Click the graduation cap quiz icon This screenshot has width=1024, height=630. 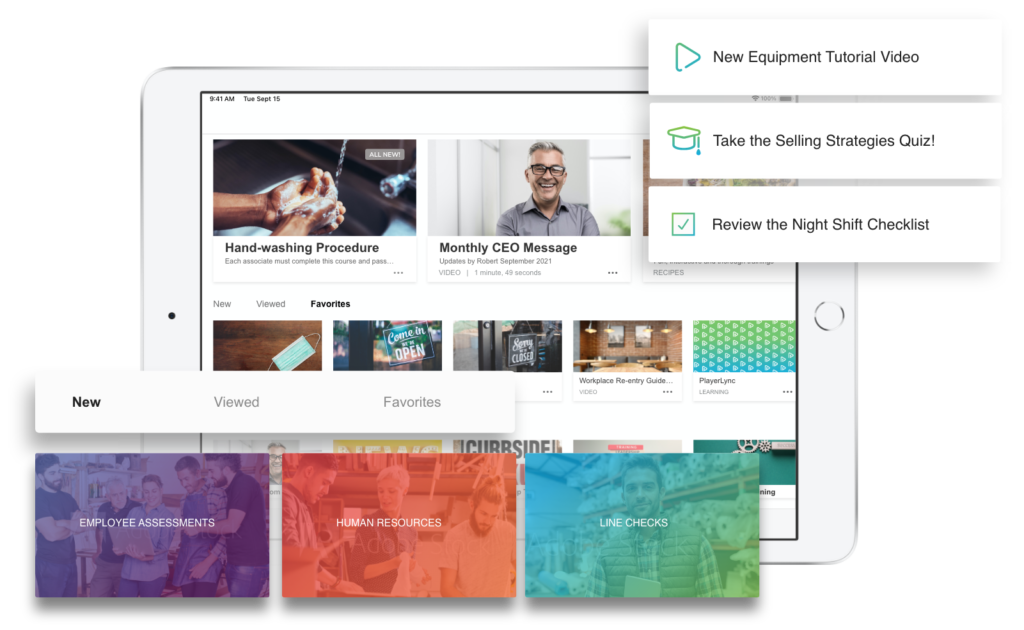coord(684,140)
